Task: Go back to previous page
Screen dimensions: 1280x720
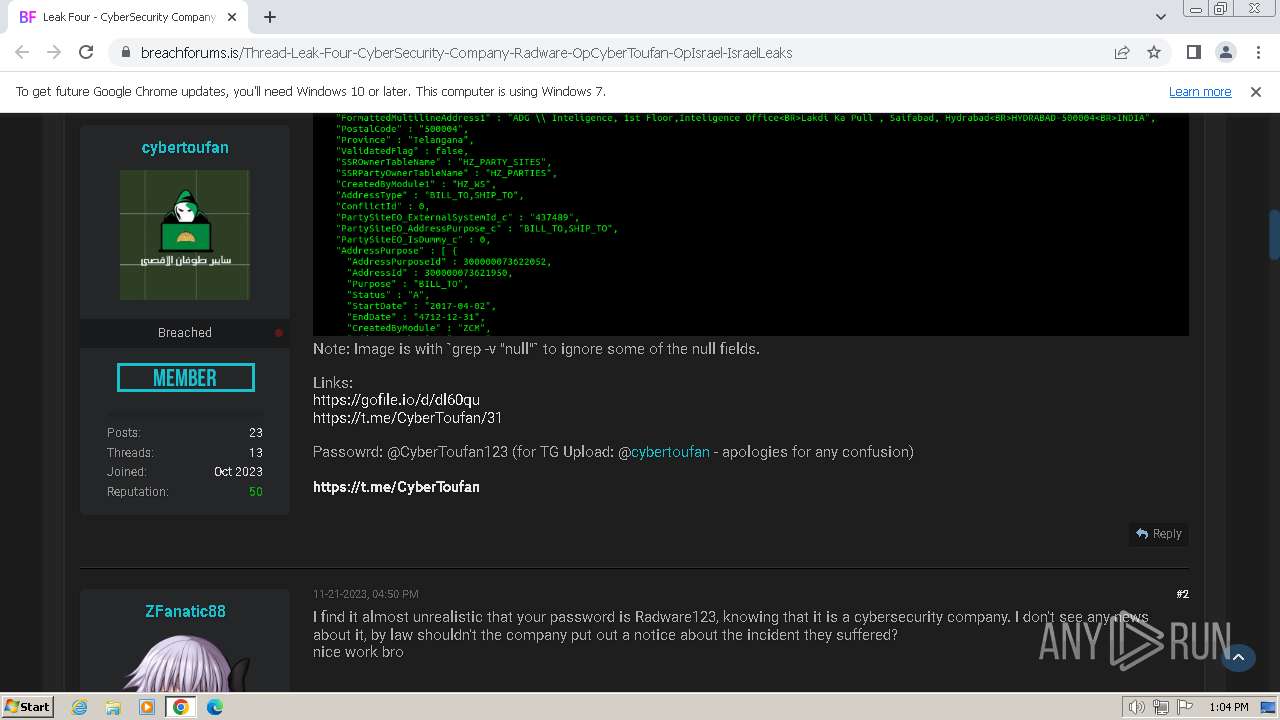Action: (22, 52)
